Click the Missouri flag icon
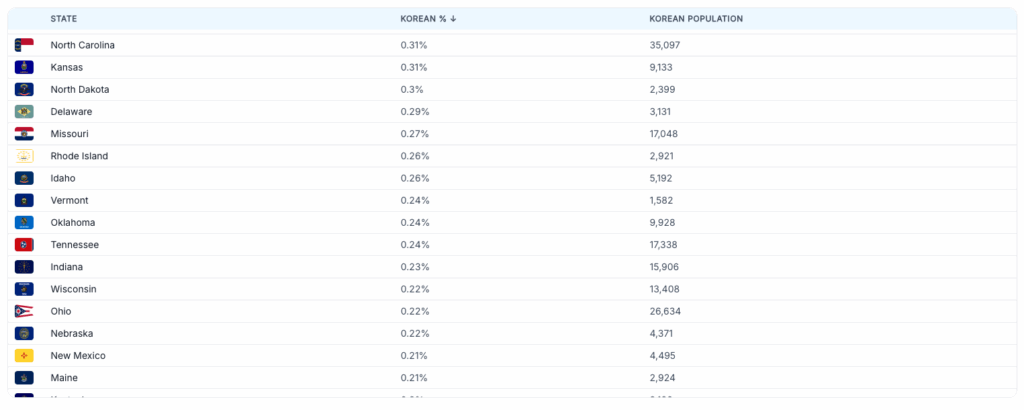This screenshot has width=1024, height=410. 24,134
